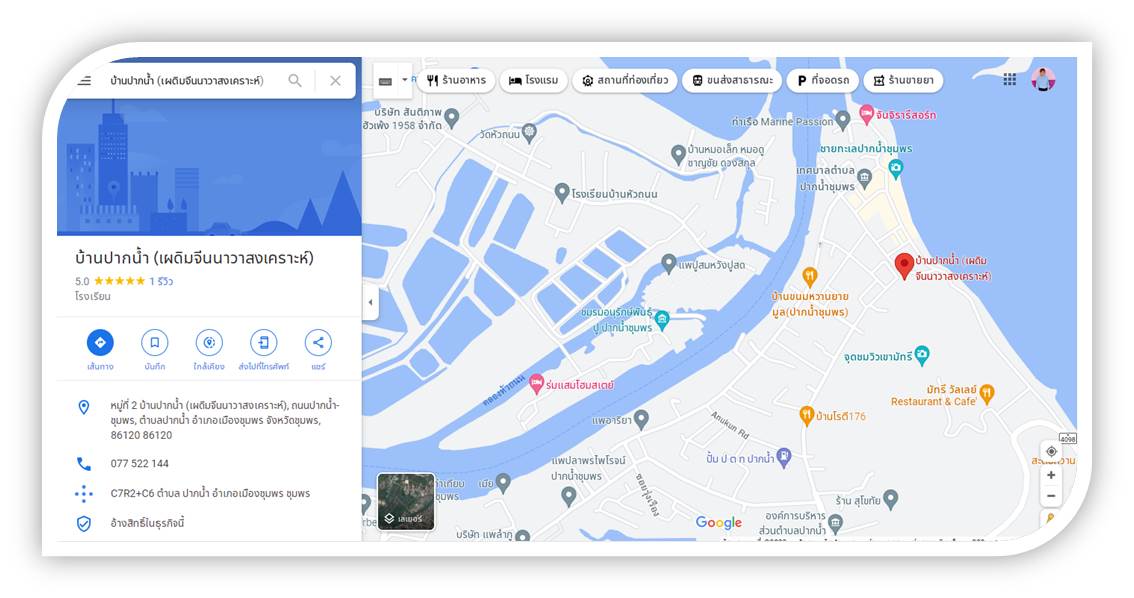Send place to phone (ส่งไปที่โทรศัพท์)
Viewport: 1134px width, 598px height.
264,342
